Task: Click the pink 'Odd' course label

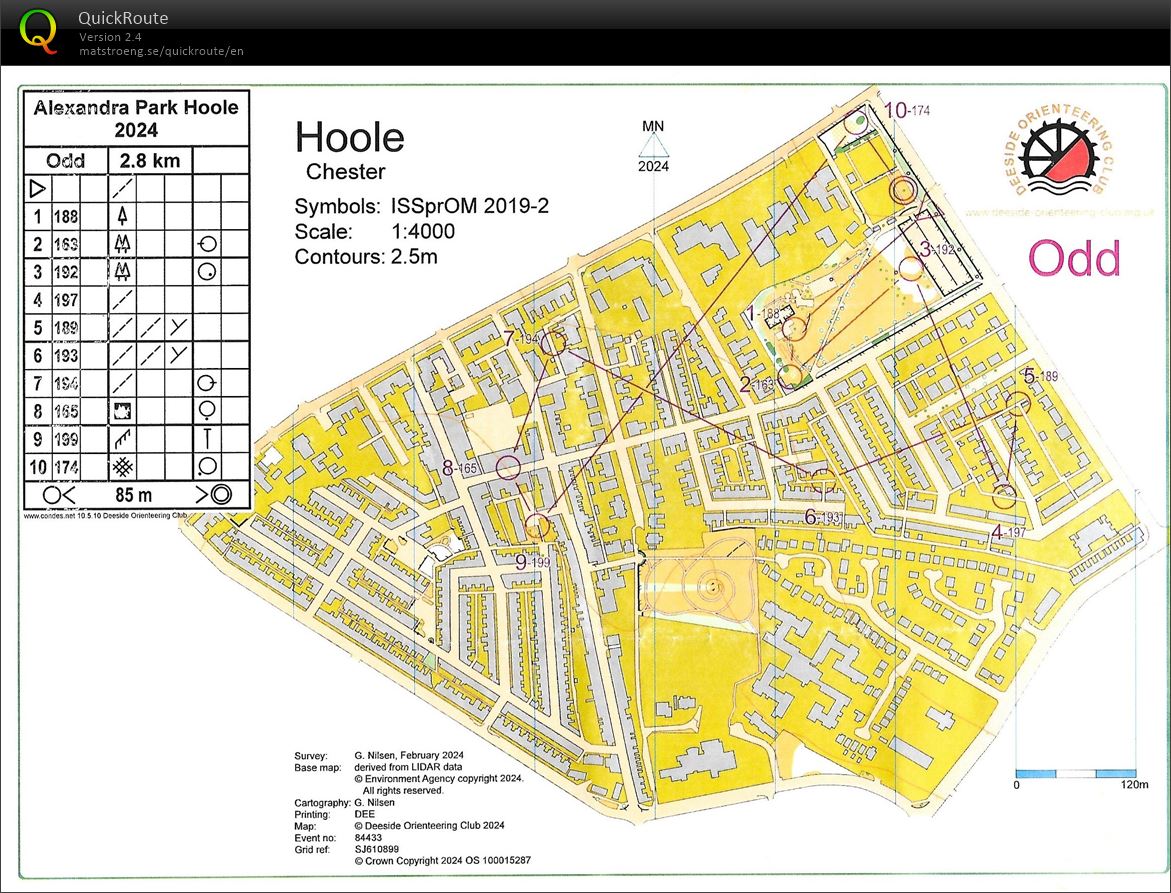Action: [x=1074, y=258]
